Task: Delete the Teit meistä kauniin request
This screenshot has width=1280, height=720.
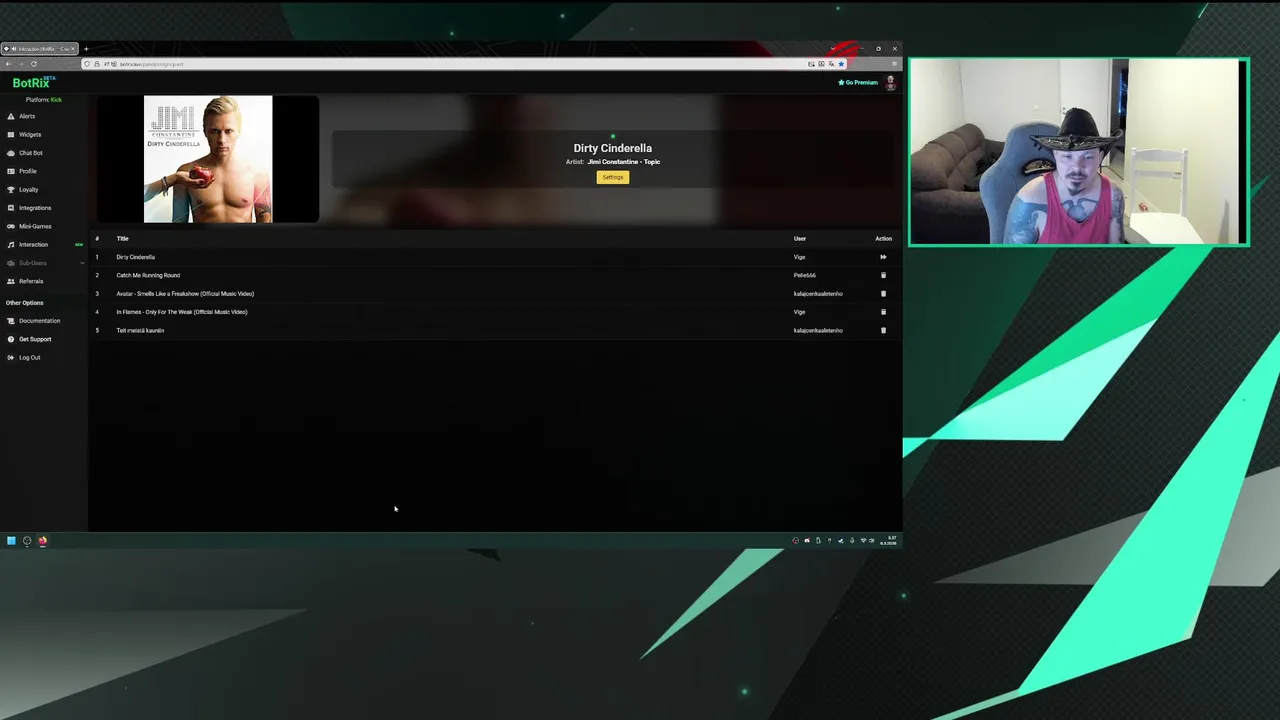Action: [883, 330]
